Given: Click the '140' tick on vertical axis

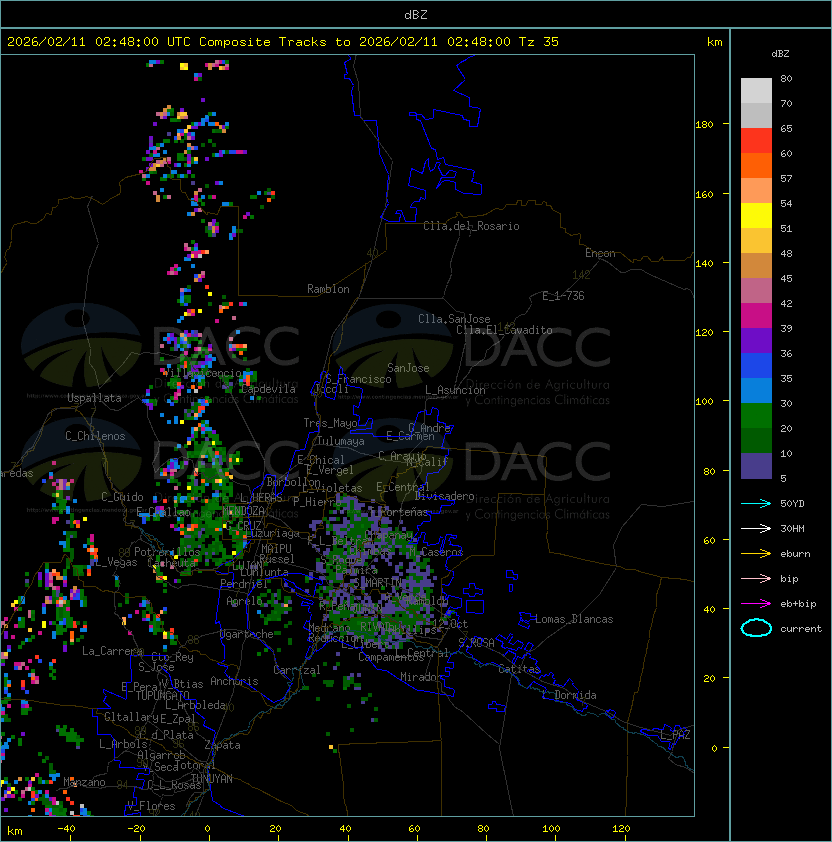Looking at the screenshot, I should coord(704,264).
